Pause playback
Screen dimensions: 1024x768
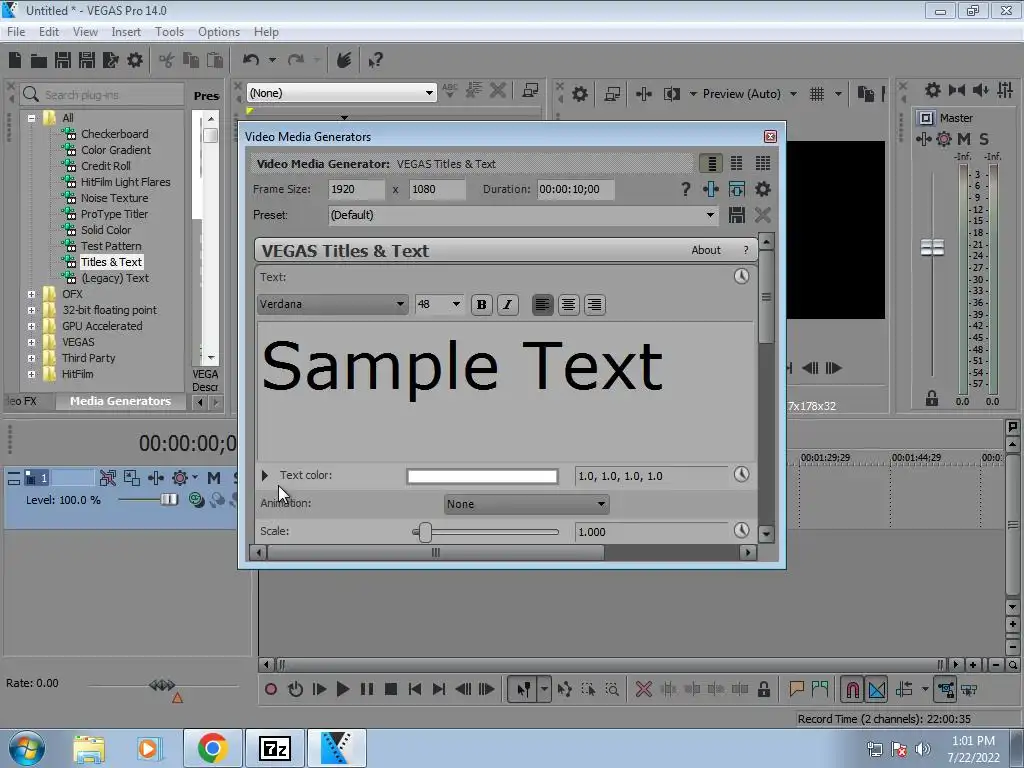(367, 689)
